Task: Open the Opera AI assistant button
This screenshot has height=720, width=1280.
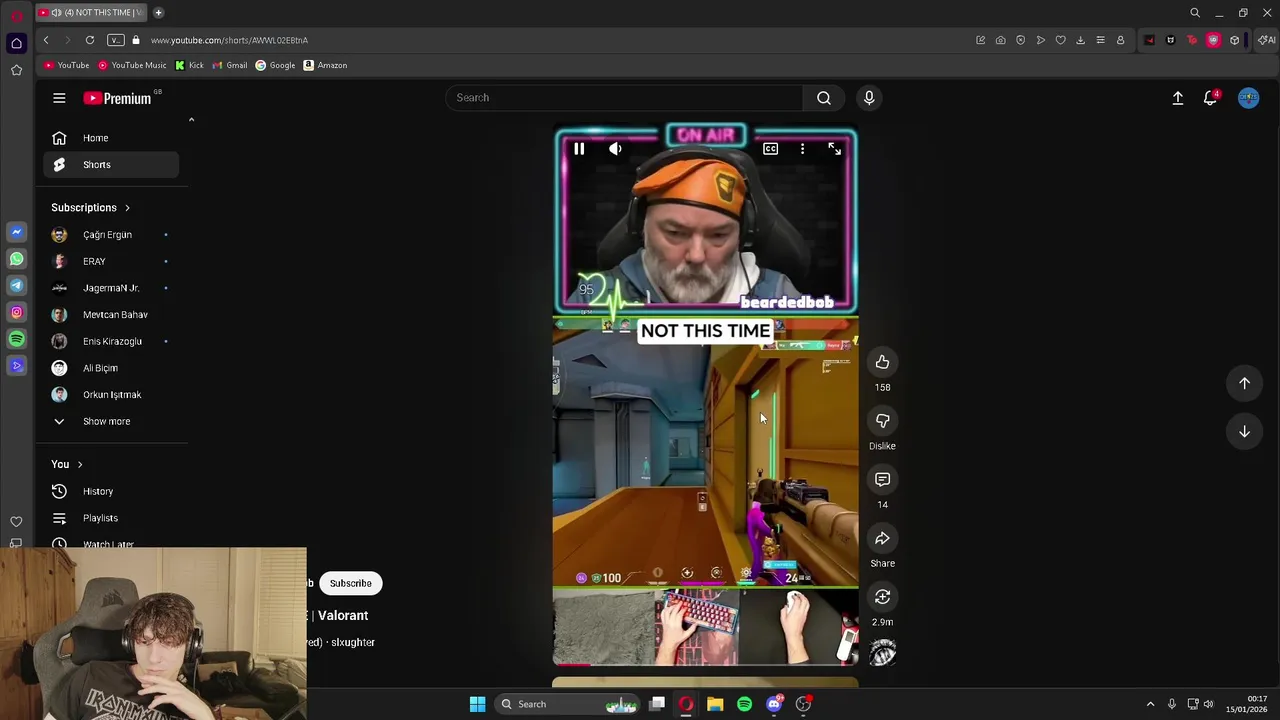Action: pyautogui.click(x=1267, y=40)
